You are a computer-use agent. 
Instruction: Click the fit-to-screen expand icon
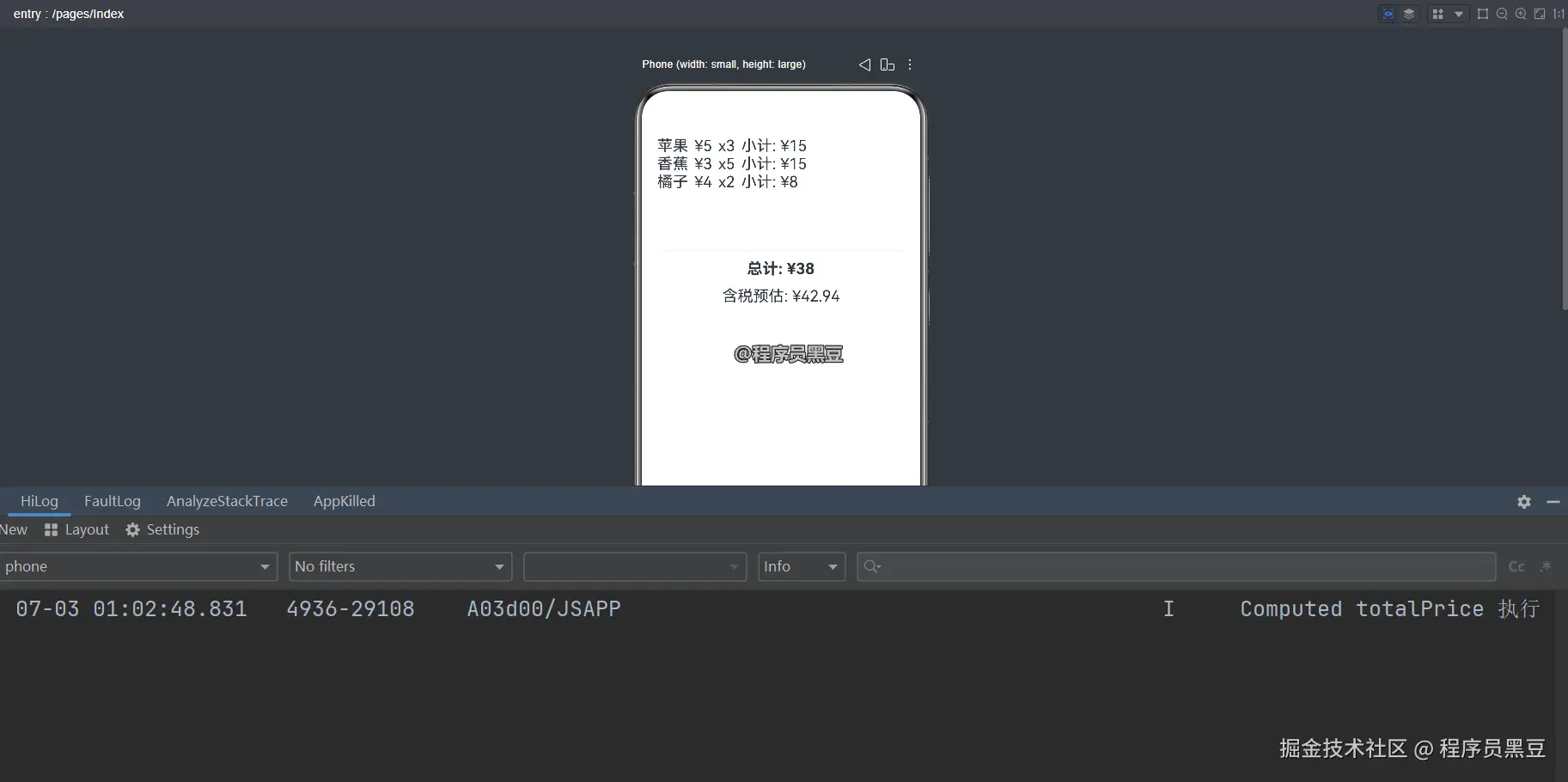point(1540,14)
